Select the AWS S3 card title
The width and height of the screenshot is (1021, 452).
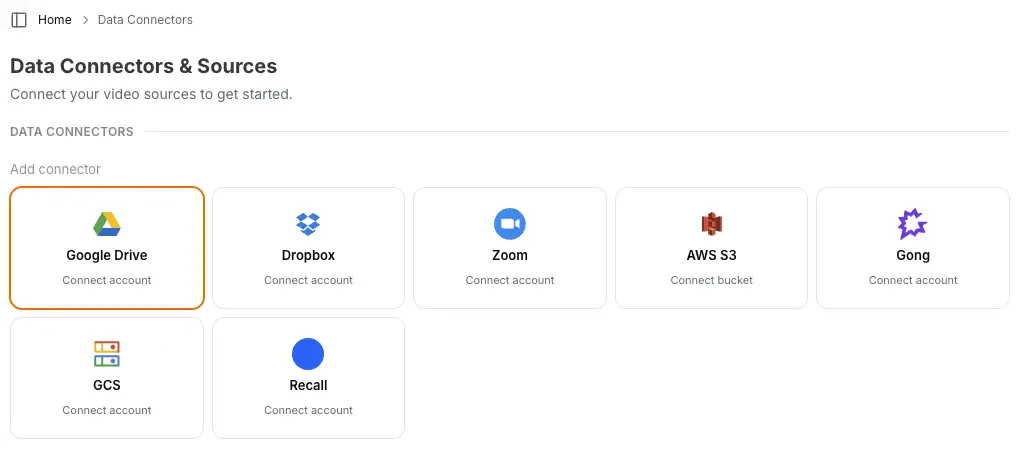tap(712, 255)
